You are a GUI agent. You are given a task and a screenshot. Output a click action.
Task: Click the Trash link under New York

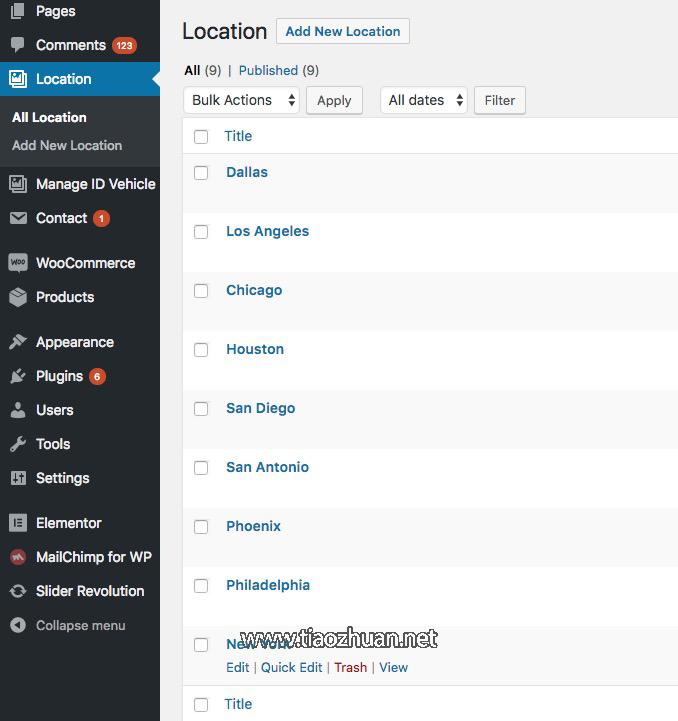(x=350, y=667)
